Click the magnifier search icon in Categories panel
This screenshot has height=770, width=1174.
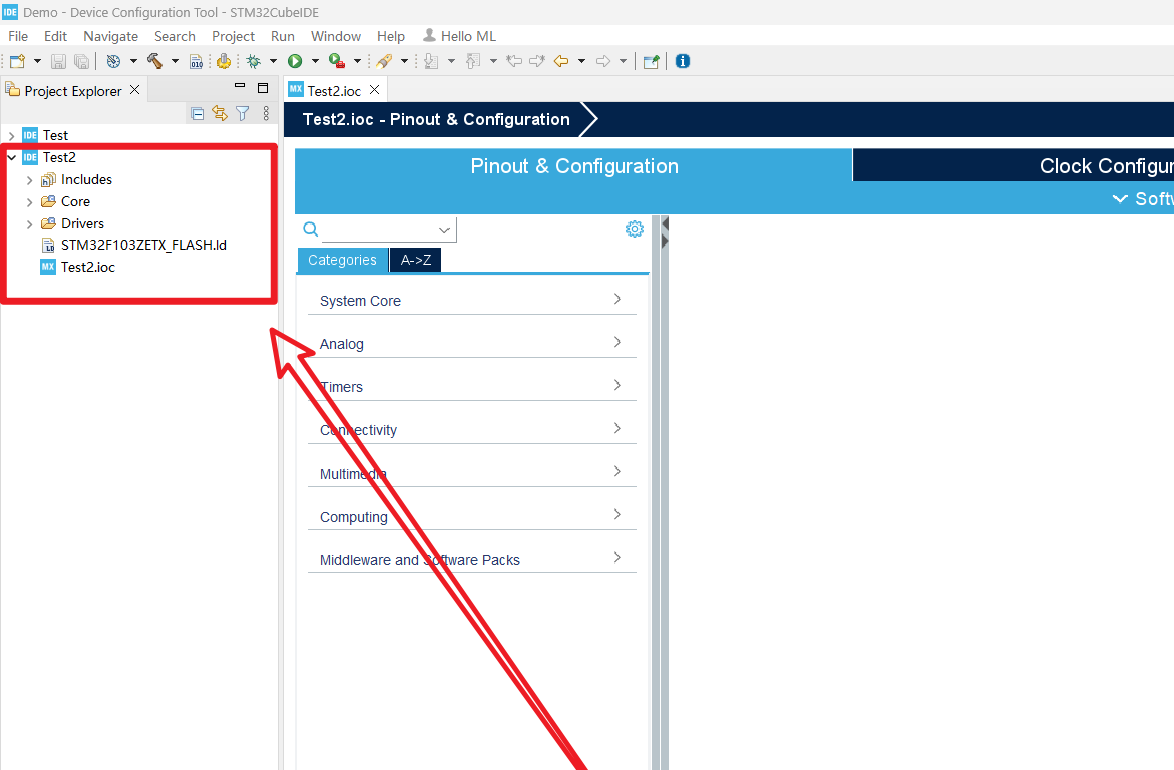click(x=311, y=228)
